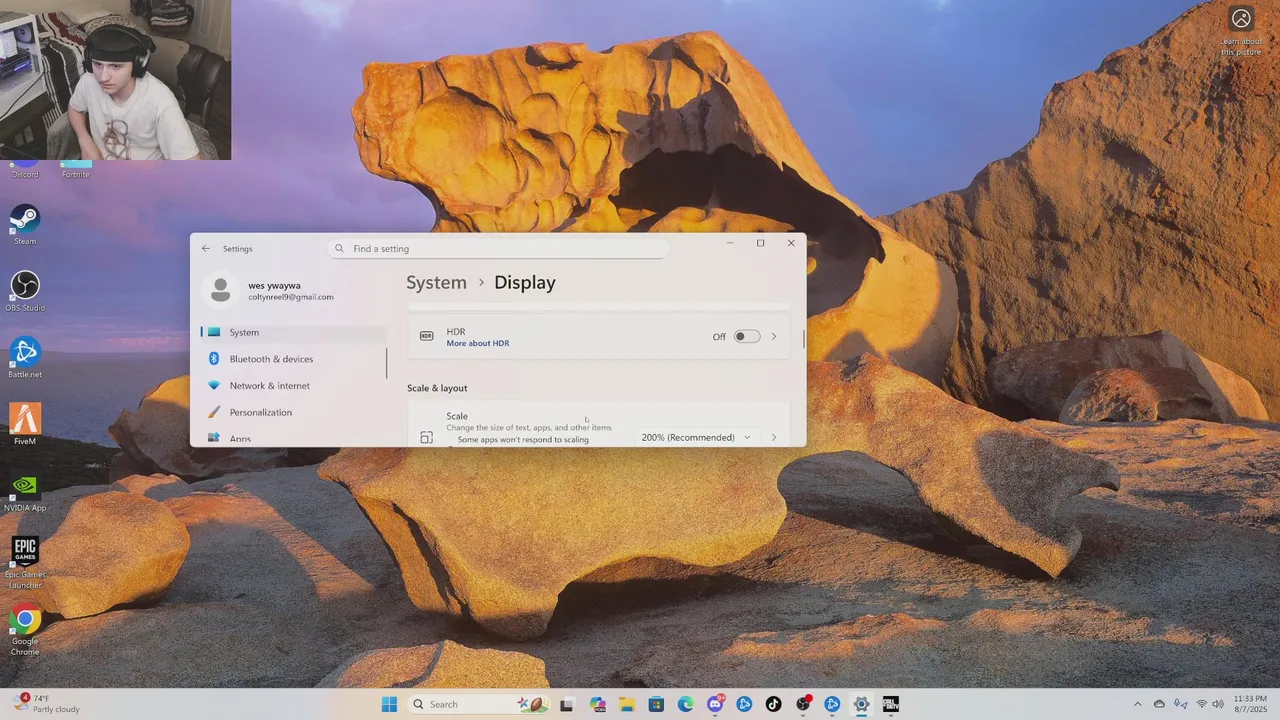Click the Find a setting search box
Image resolution: width=1280 pixels, height=720 pixels.
498,249
